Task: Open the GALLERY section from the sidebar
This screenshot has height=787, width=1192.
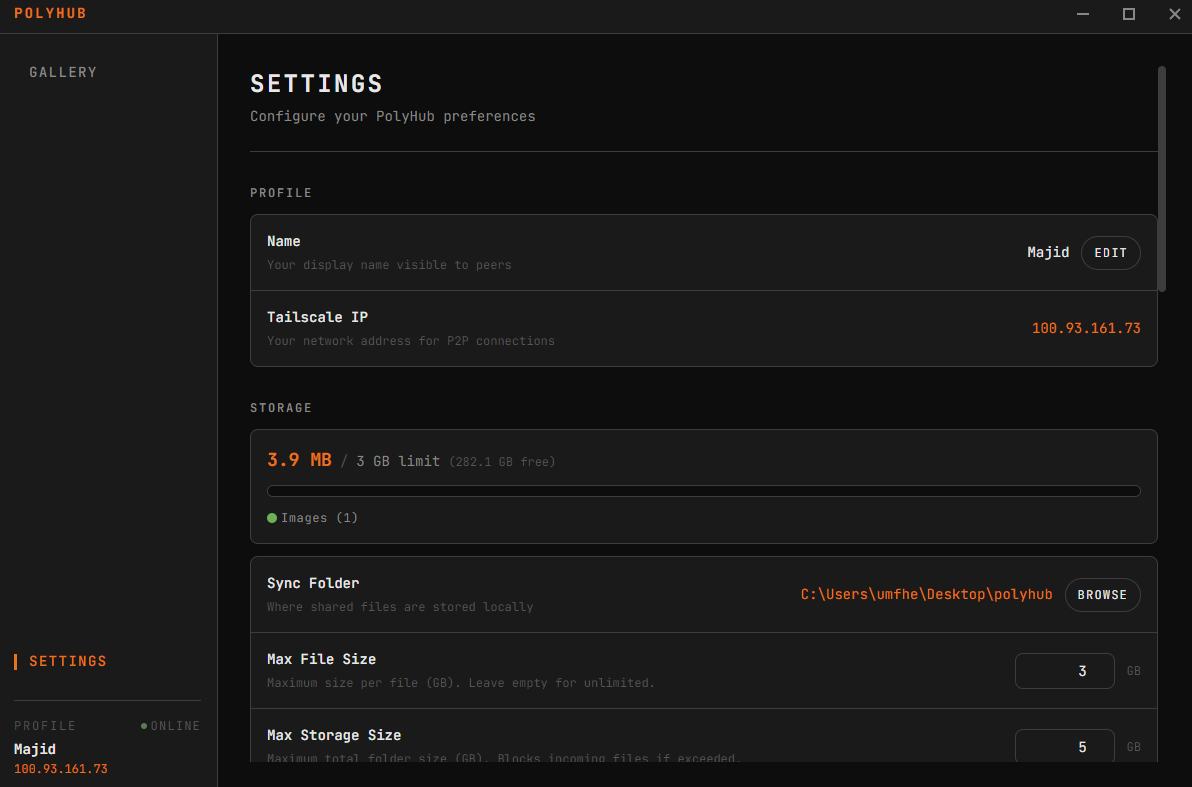Action: [x=63, y=72]
